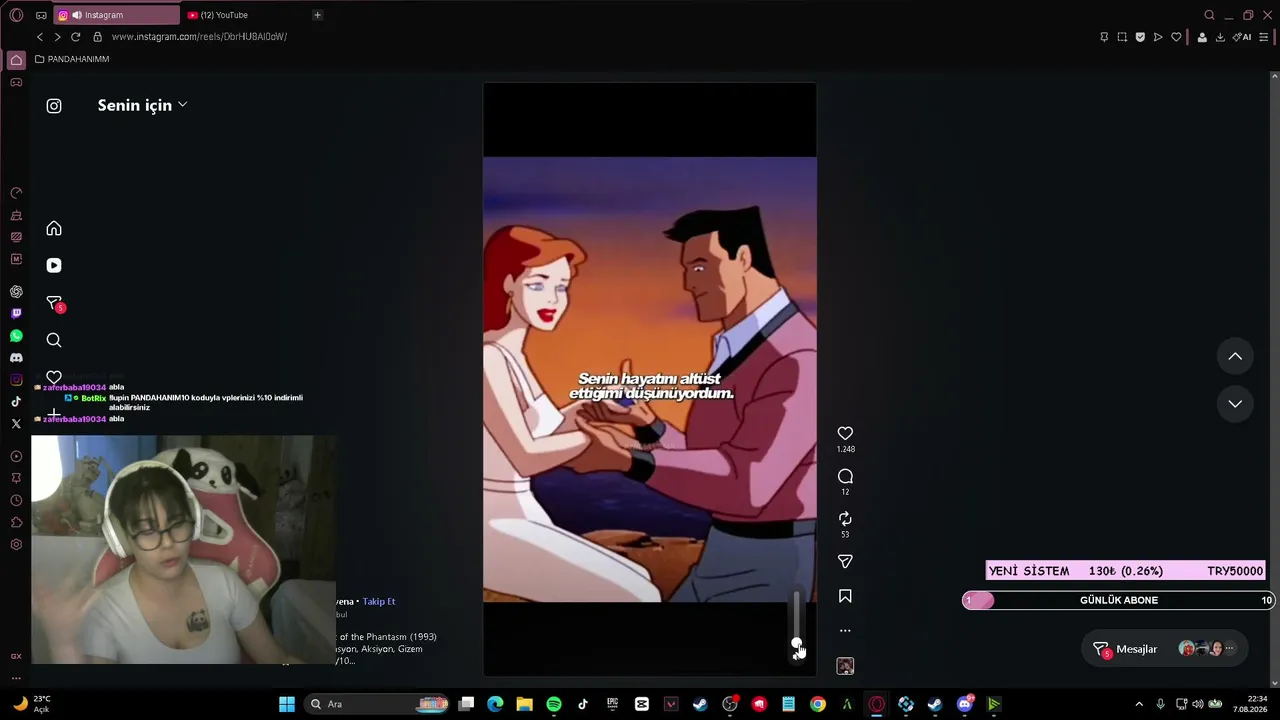Open the Instagram search magnifier
Image resolution: width=1280 pixels, height=720 pixels.
[54, 340]
